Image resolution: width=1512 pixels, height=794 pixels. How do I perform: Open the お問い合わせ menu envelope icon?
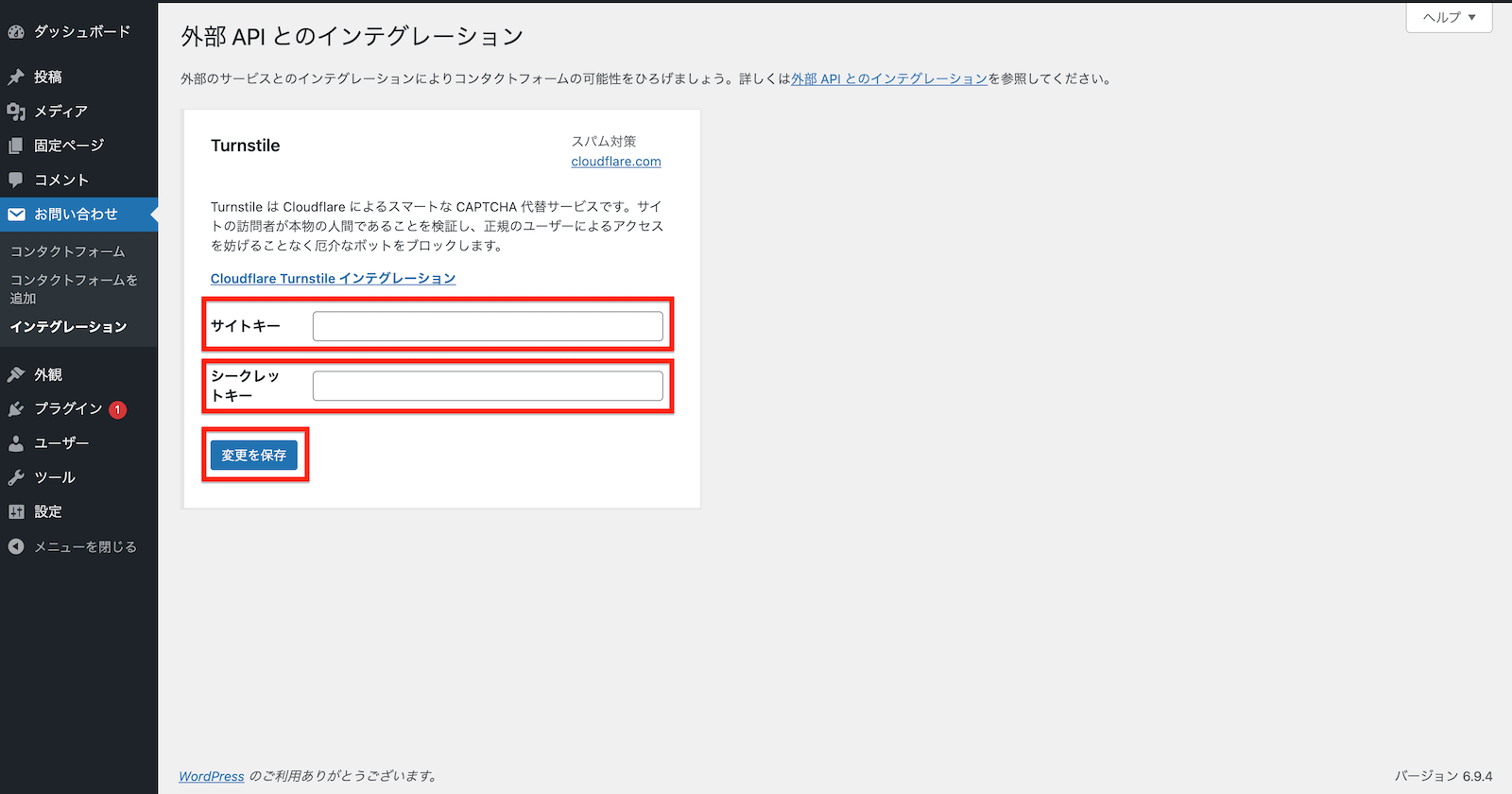pyautogui.click(x=16, y=215)
